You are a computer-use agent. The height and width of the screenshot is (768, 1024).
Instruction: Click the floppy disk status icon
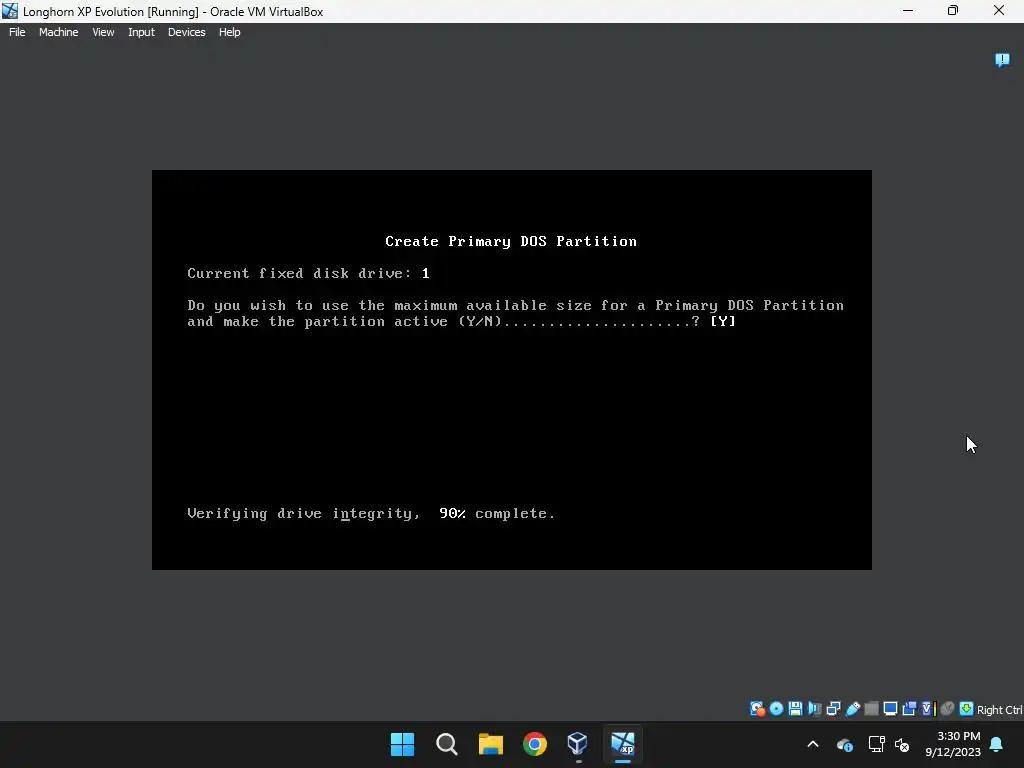[795, 709]
